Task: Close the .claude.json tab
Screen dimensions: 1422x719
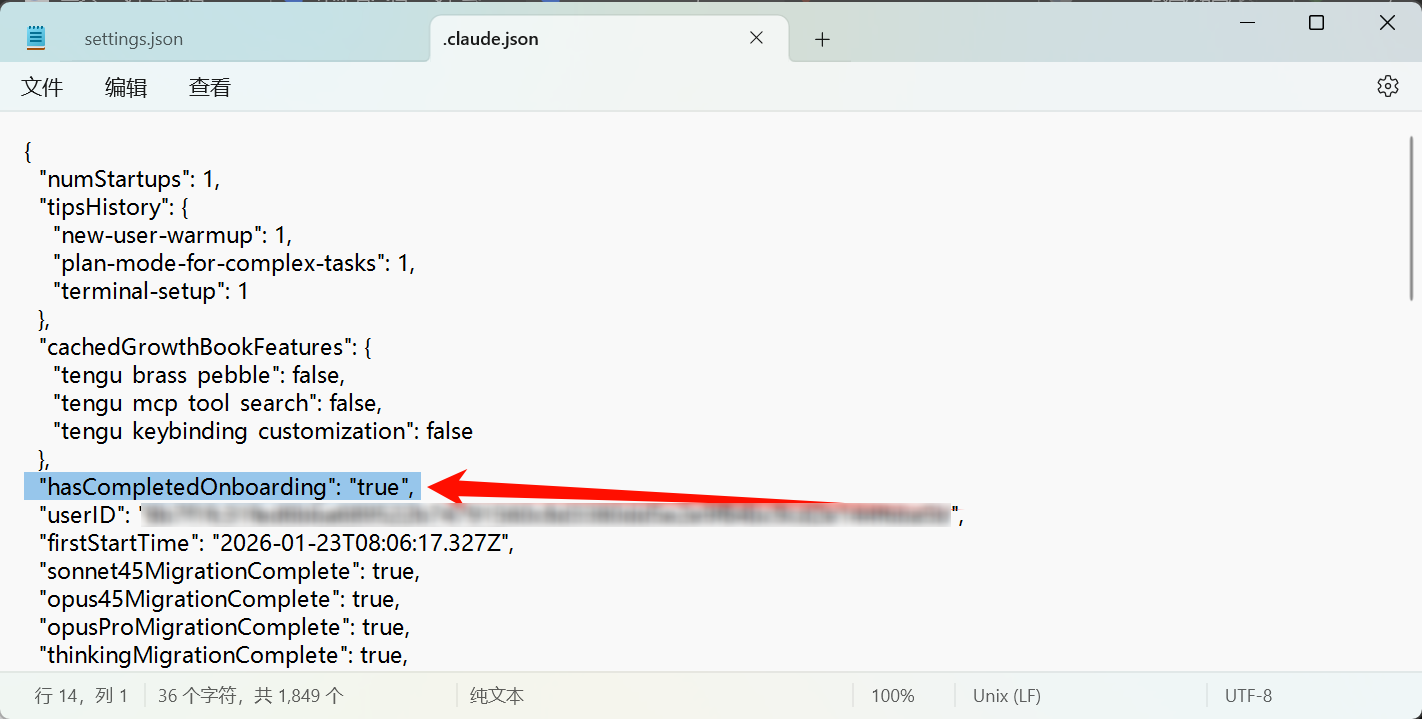Action: tap(757, 38)
